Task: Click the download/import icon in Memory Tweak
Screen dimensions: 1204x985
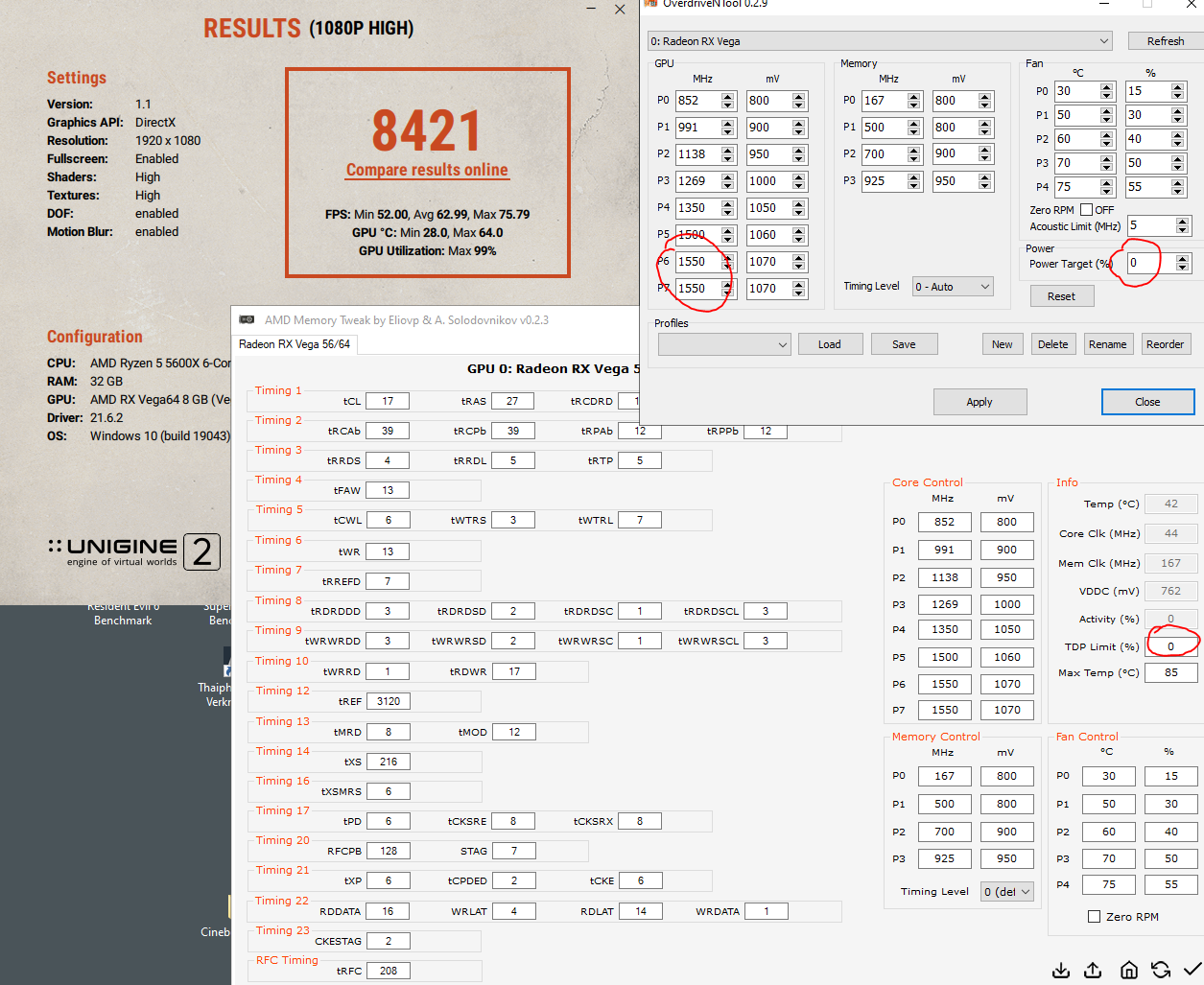Action: click(x=1061, y=970)
